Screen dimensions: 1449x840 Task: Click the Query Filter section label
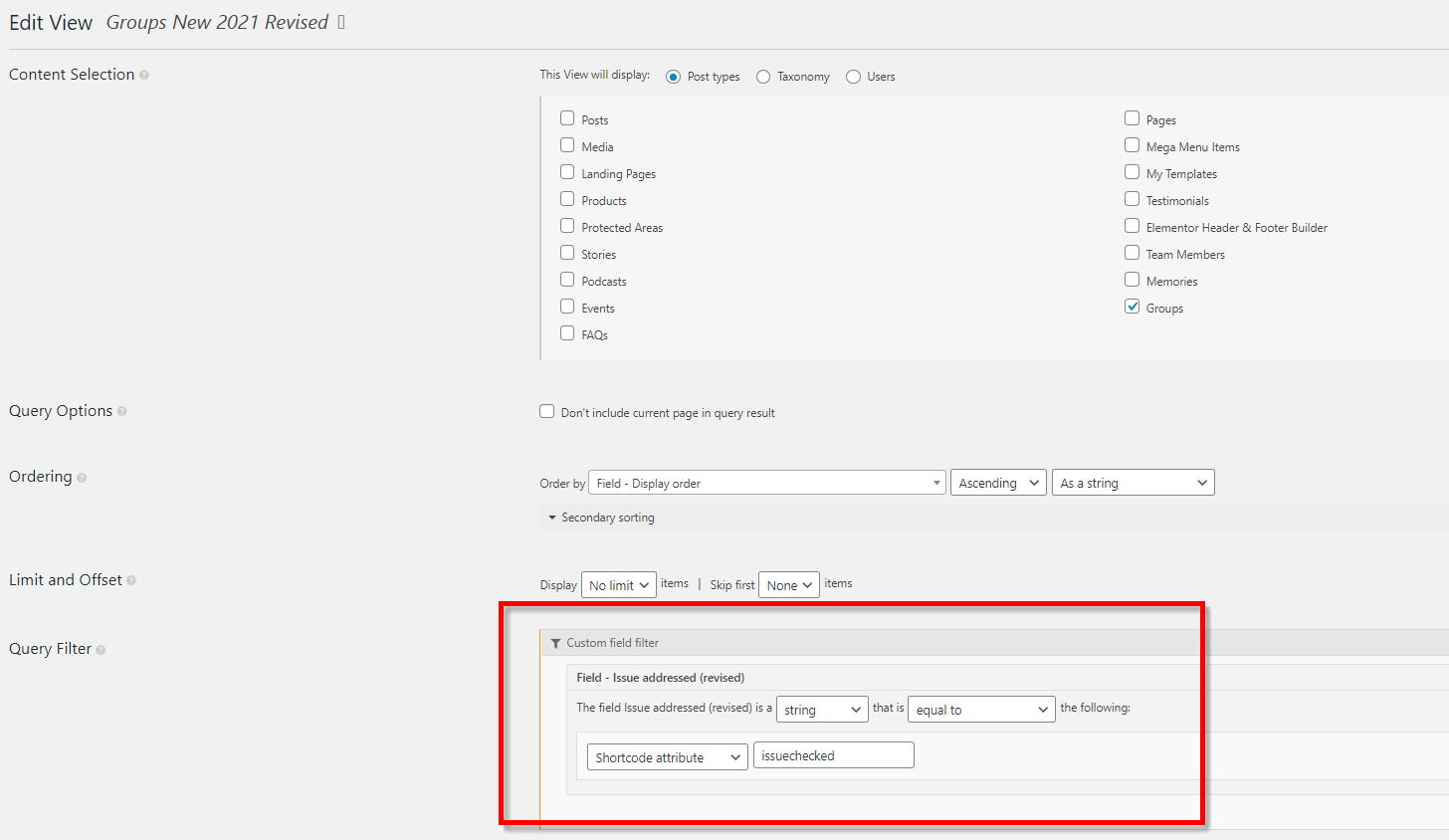point(50,649)
